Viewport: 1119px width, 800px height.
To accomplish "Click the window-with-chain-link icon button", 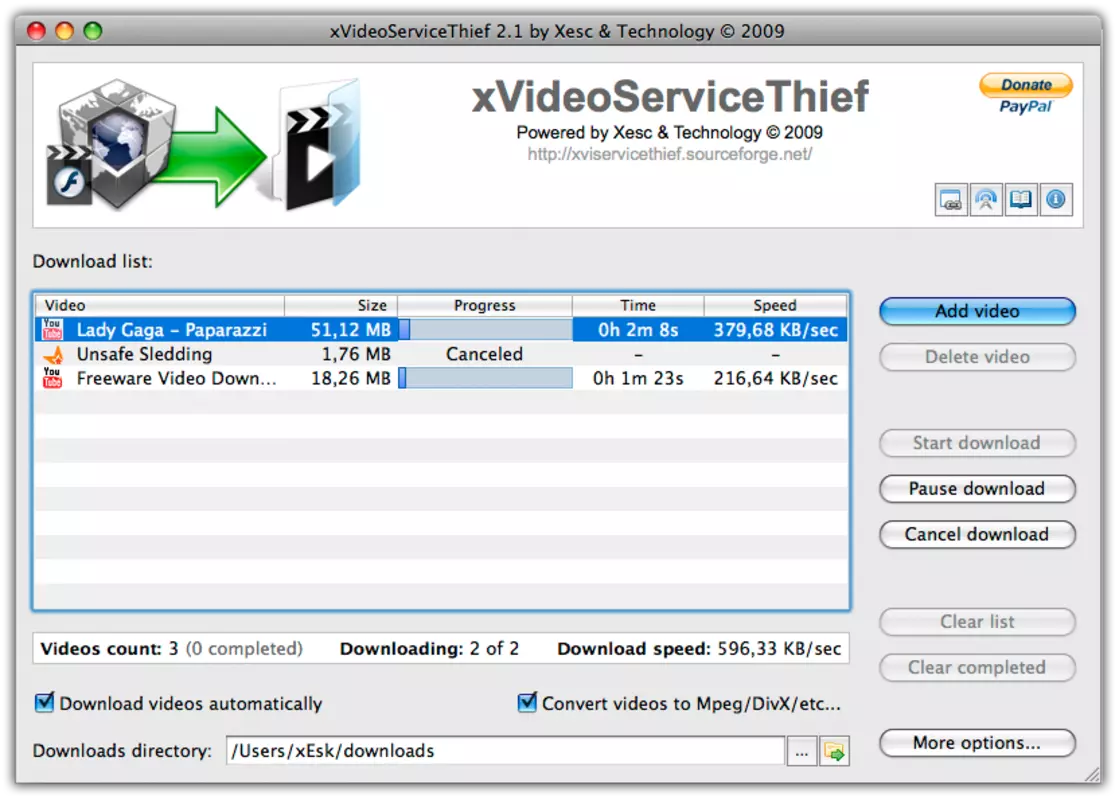I will [x=951, y=201].
